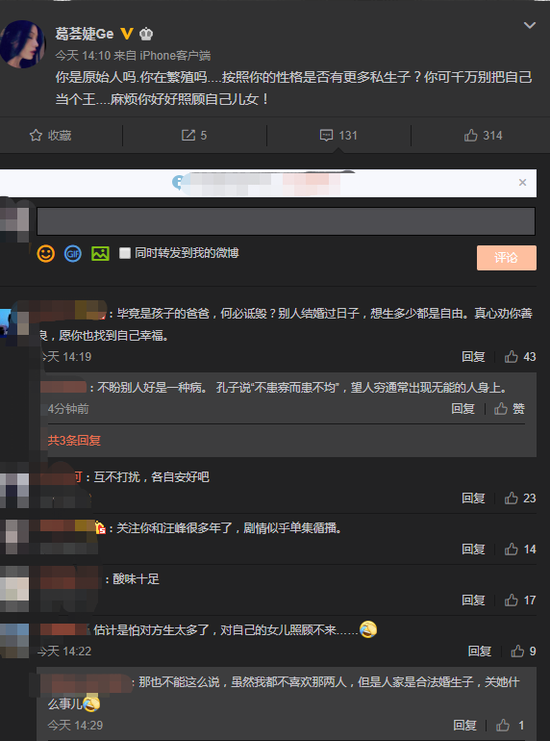Reply to the comment posted at 14:22
The image size is (550, 741).
click(x=480, y=651)
